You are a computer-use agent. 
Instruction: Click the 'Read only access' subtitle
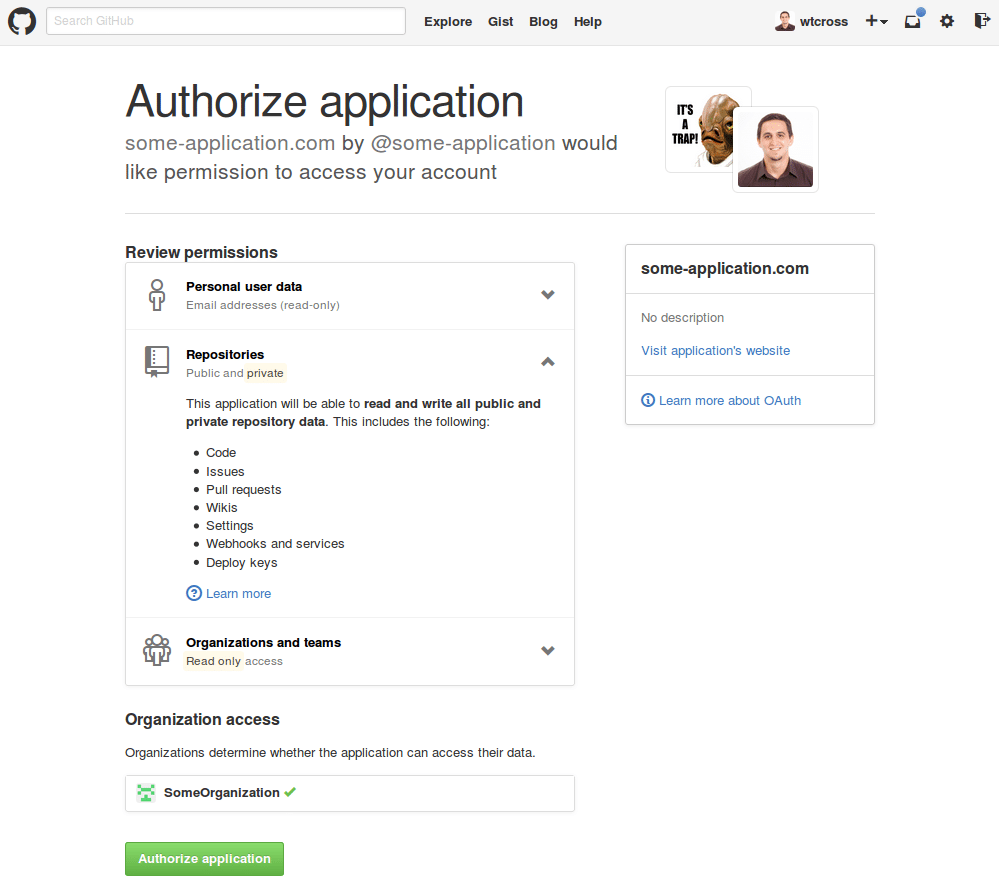[234, 661]
